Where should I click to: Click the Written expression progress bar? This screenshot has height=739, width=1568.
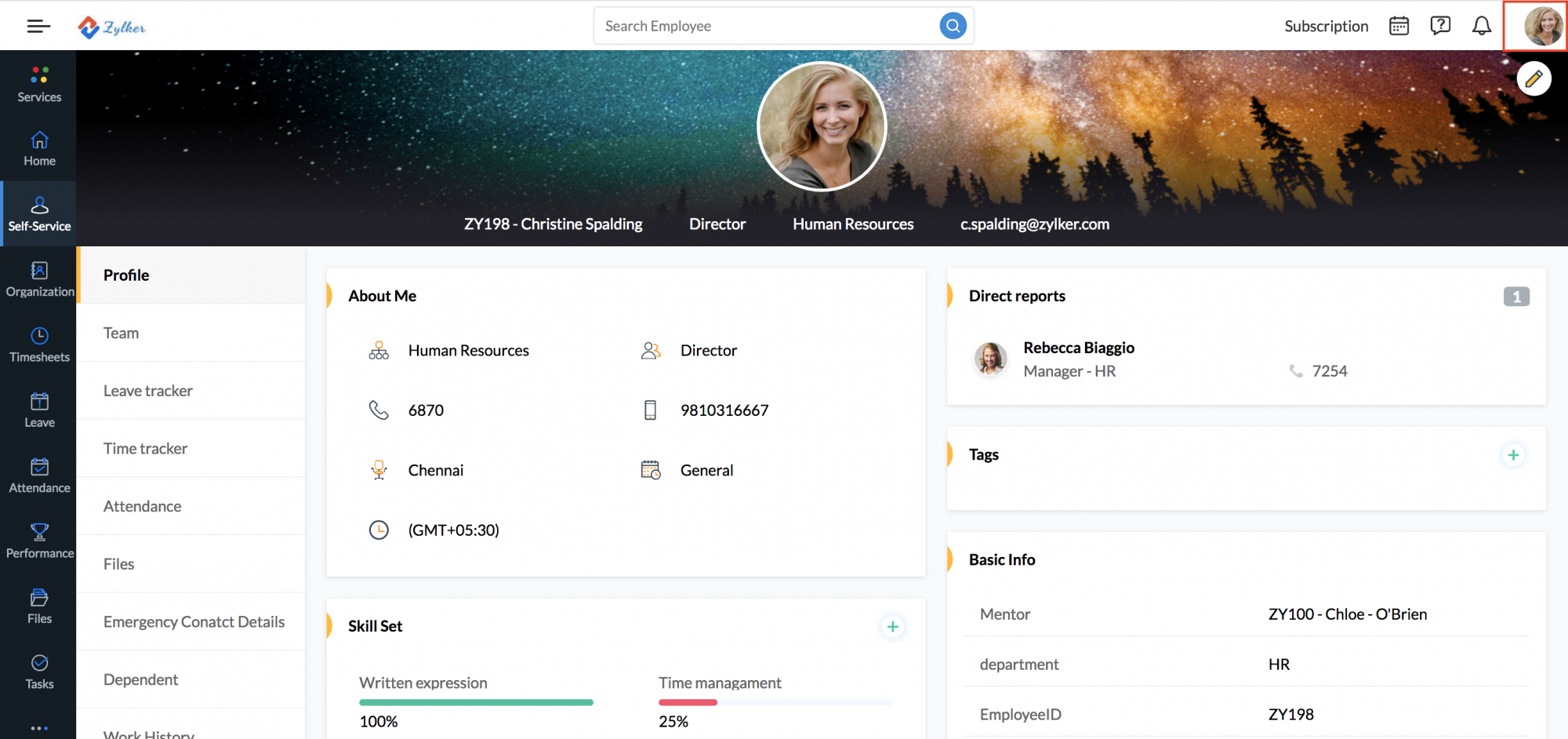pos(476,702)
